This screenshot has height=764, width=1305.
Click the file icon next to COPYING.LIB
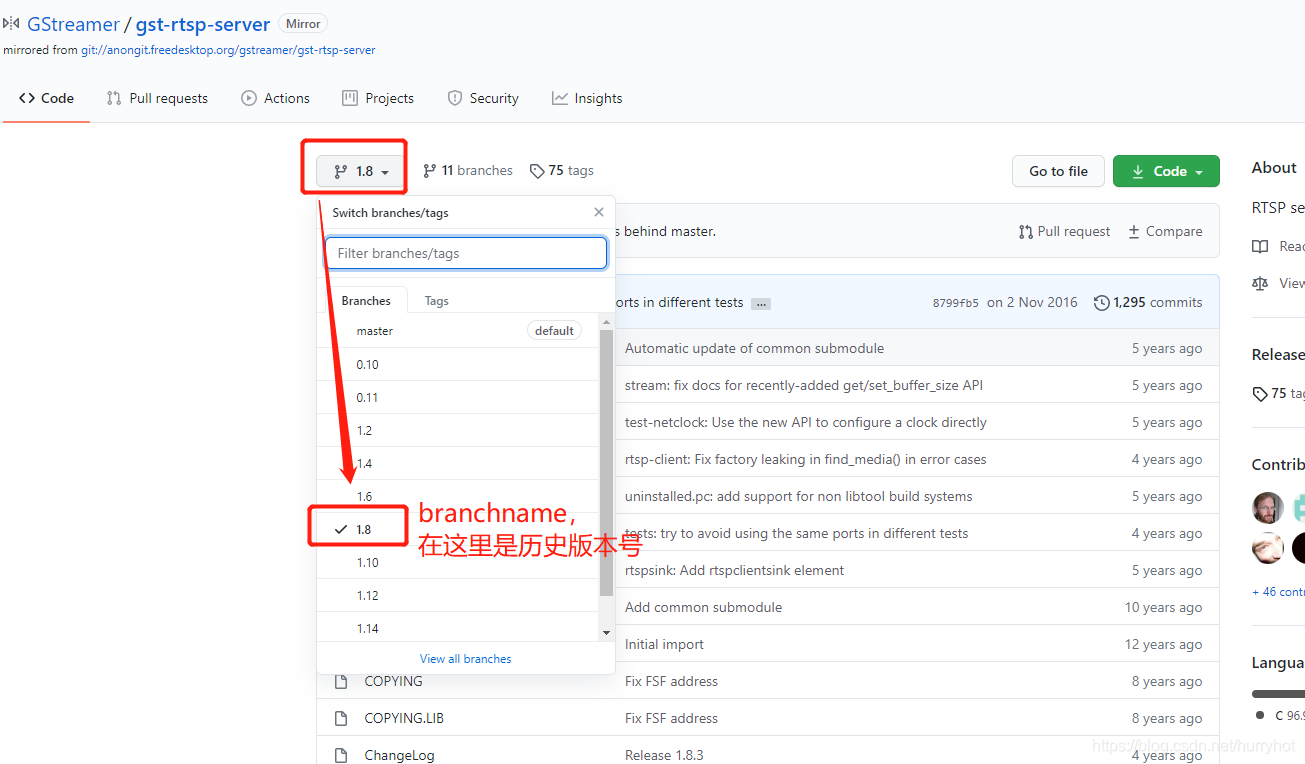341,718
